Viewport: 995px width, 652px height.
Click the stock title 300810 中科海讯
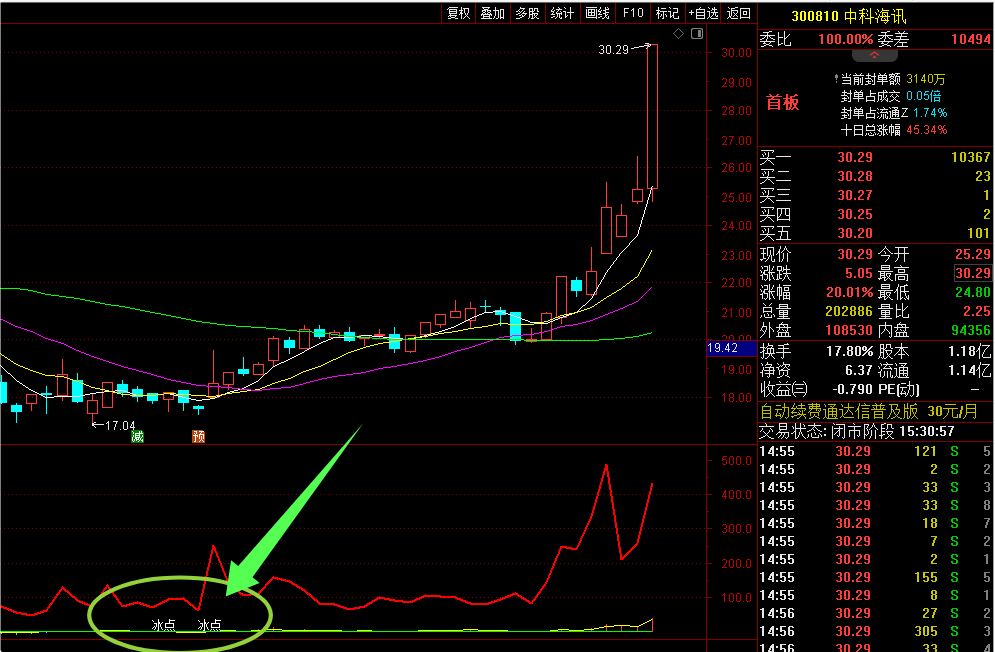coord(849,16)
